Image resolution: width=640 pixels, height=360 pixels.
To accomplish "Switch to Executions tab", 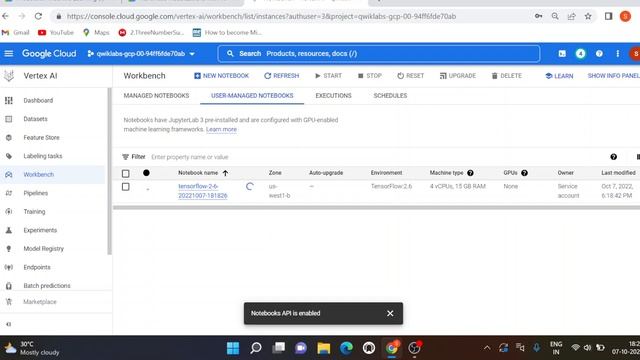I will click(x=333, y=96).
